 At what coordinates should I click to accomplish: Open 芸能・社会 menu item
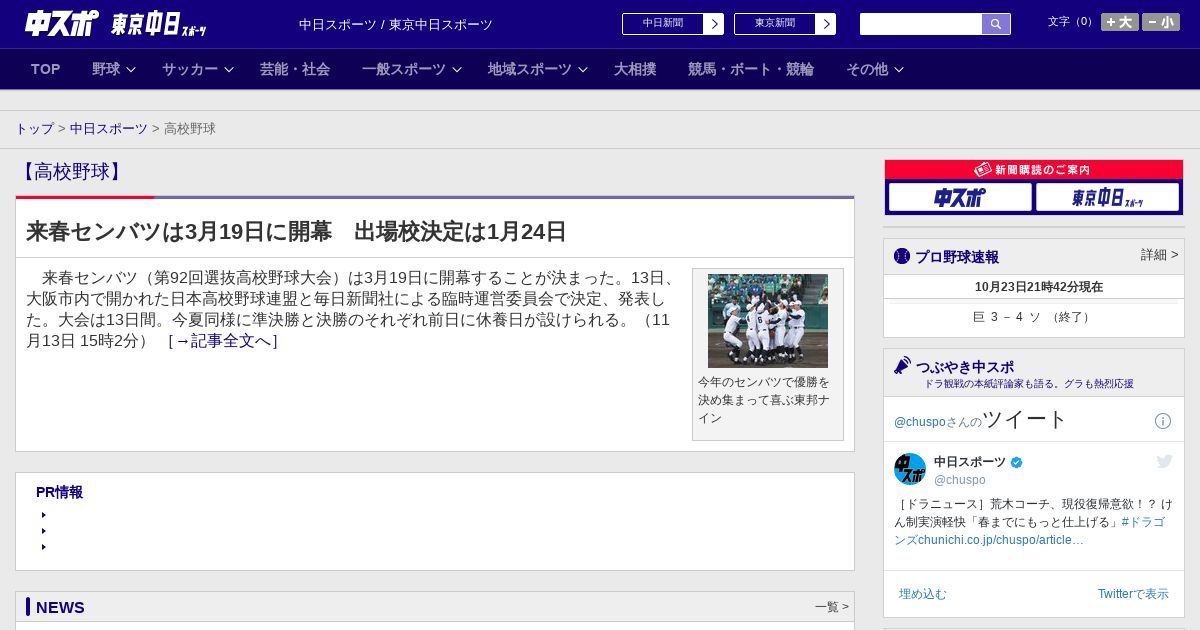click(x=295, y=69)
